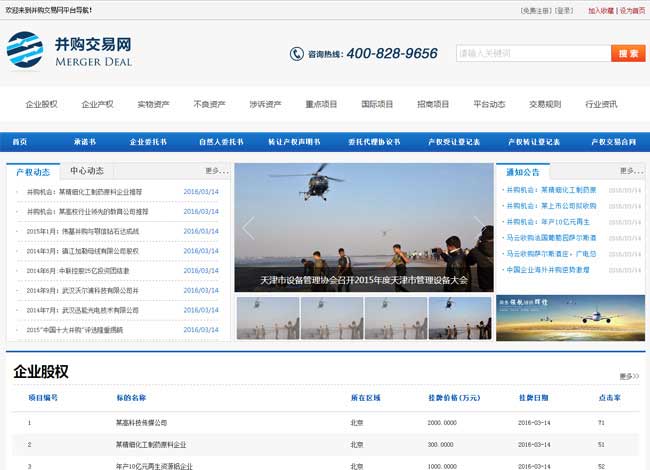
Task: Open the 平台动态 menu item
Action: pos(489,104)
